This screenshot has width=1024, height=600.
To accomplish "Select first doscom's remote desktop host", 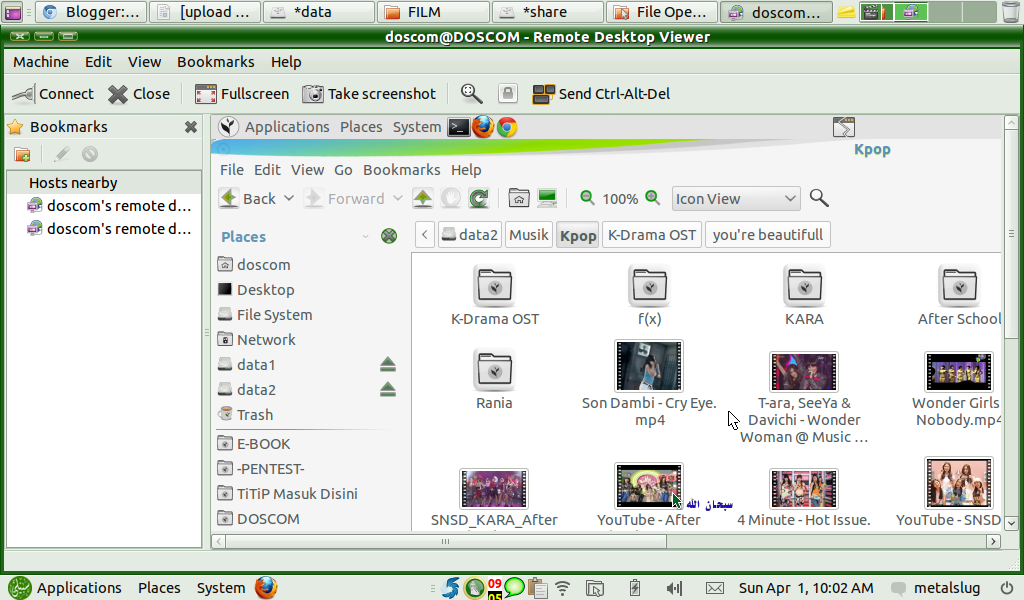I will tap(109, 206).
